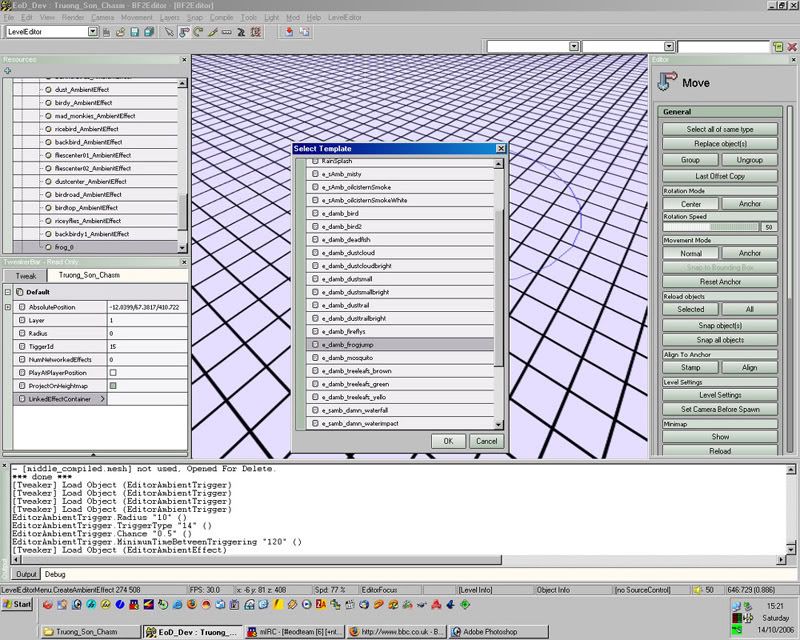Screen dimensions: 800x640
Task: Click the black figure icon next to ruler
Action: point(241,32)
